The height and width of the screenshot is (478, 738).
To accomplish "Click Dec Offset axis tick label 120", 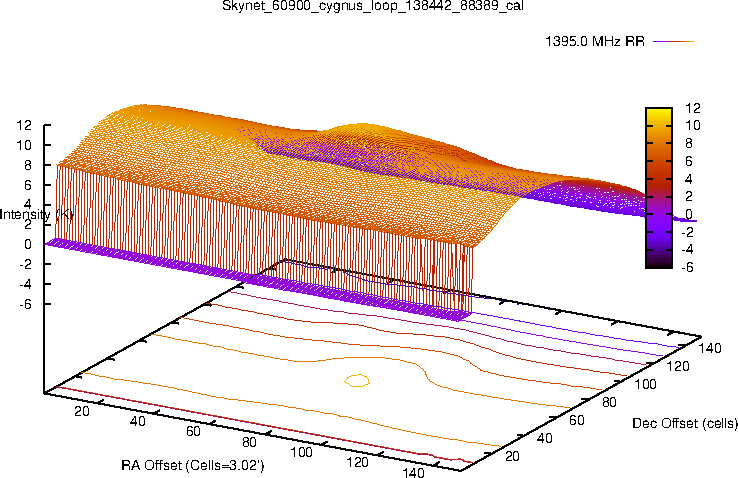I will pyautogui.click(x=678, y=366).
